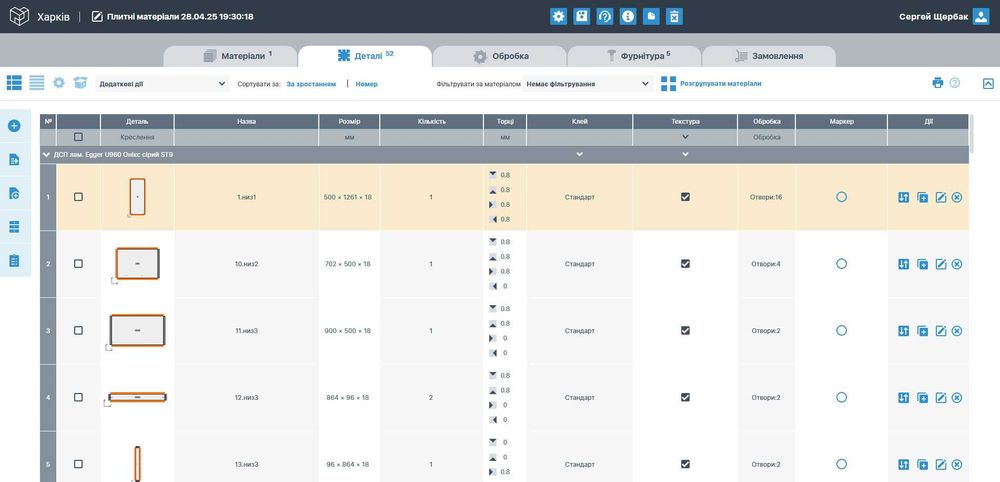Toggle texture checkbox for 12.низ3

685,397
